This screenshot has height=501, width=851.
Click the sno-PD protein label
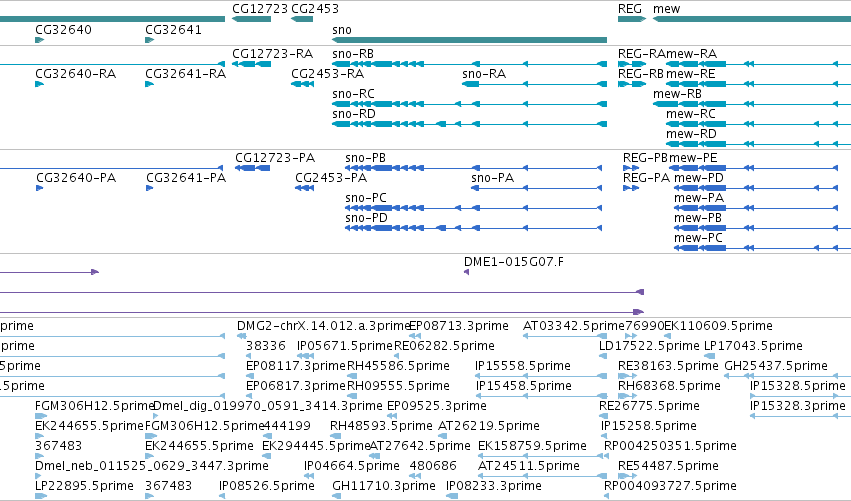tap(366, 218)
